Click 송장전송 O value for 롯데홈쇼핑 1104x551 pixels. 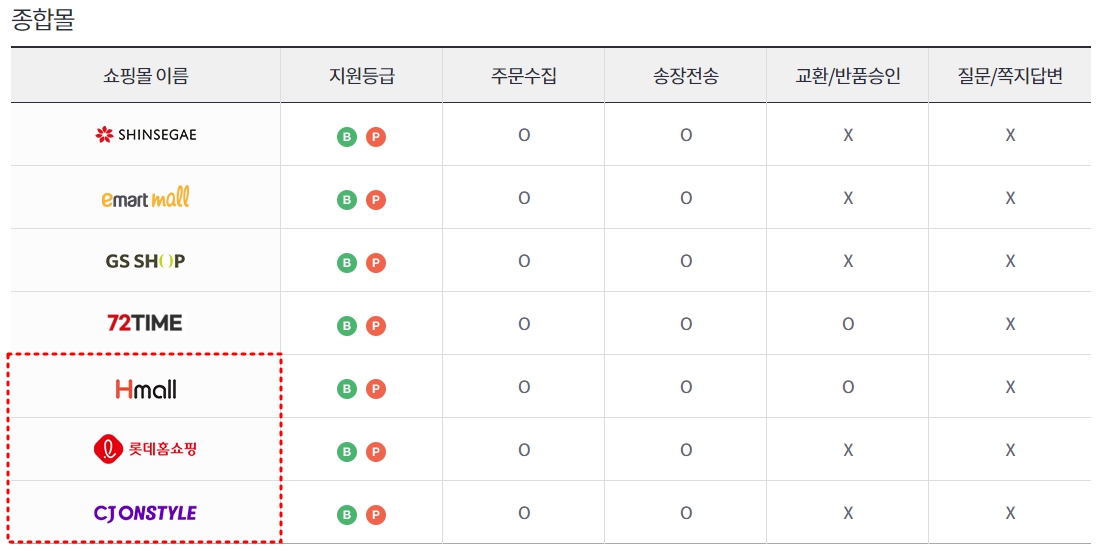pos(686,450)
